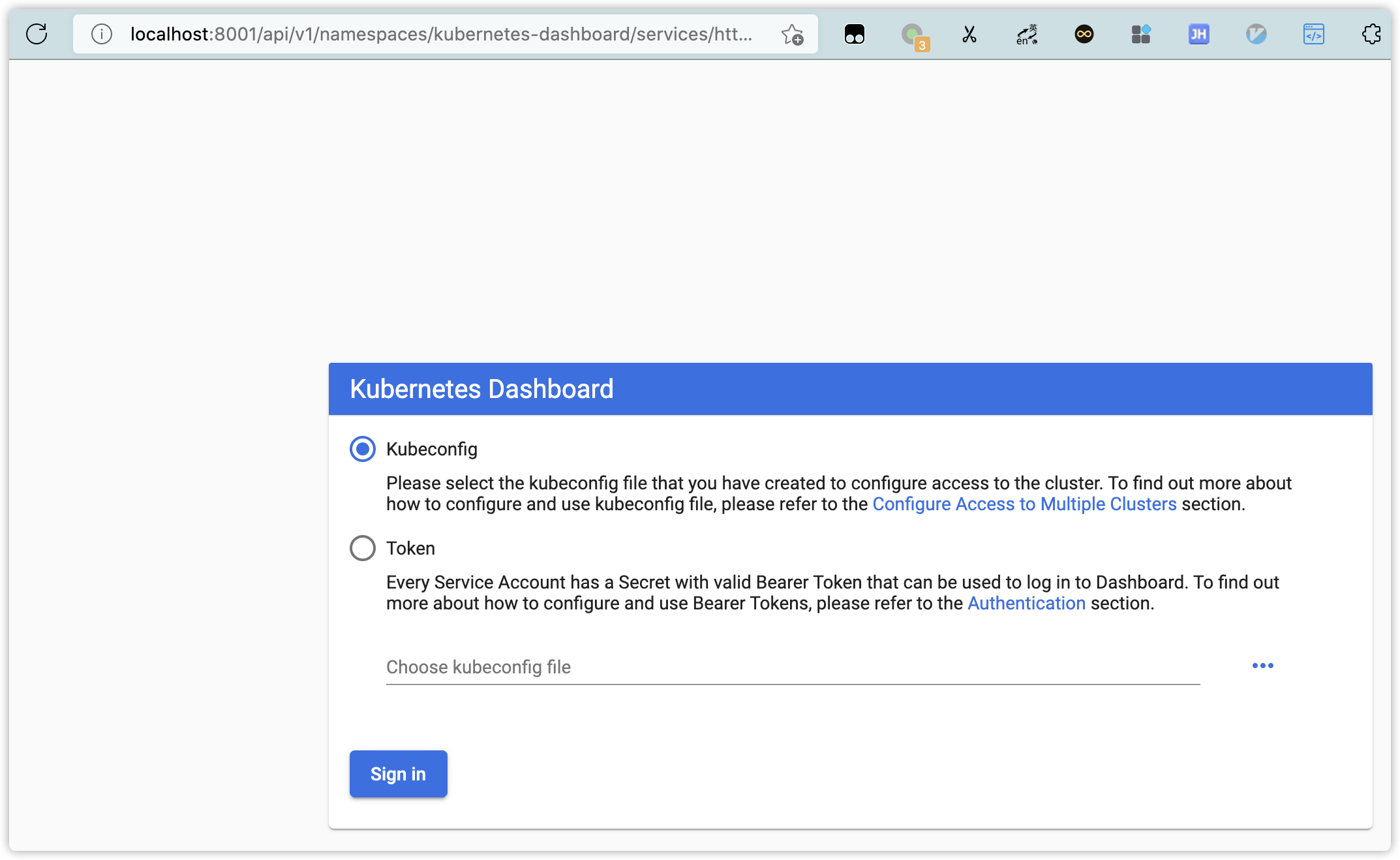1400x860 pixels.
Task: Add this page to favorites star icon
Action: coord(793,34)
